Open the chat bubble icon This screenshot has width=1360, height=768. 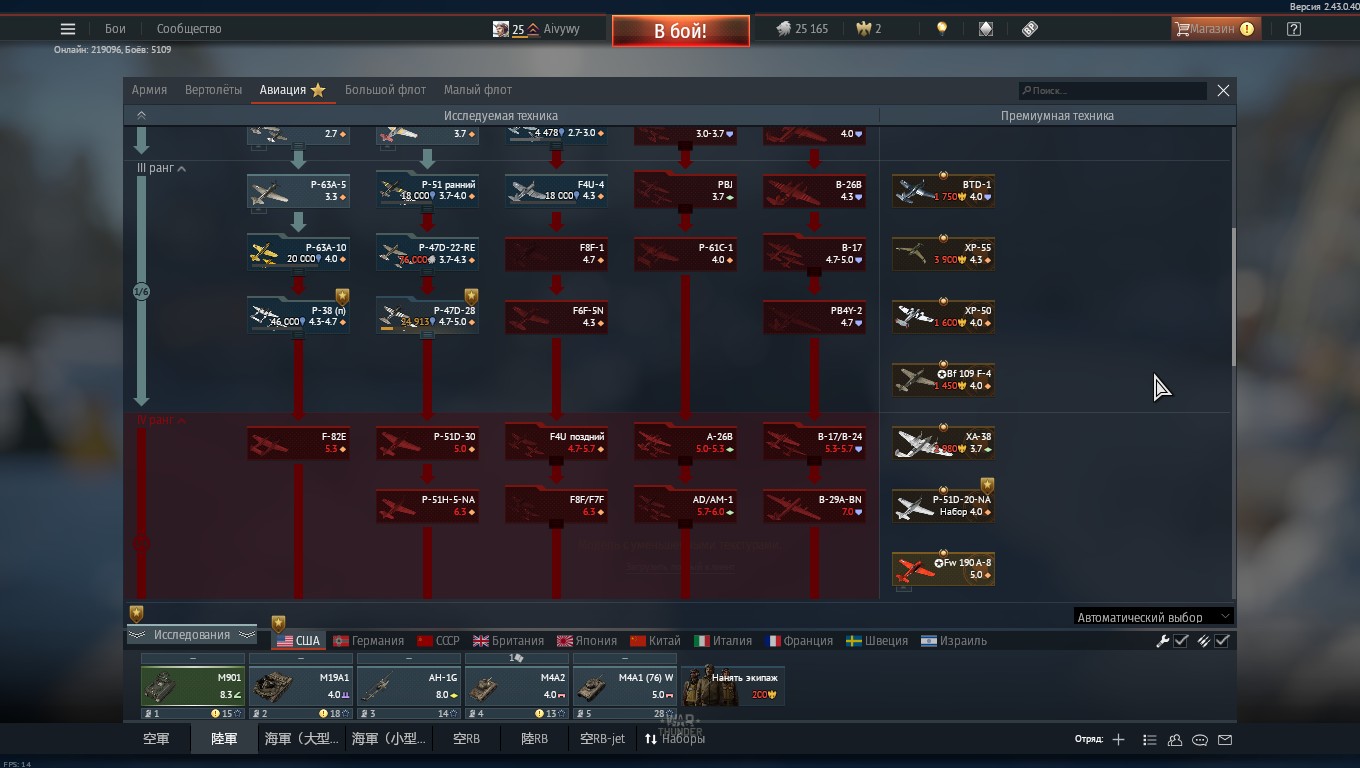click(1200, 740)
